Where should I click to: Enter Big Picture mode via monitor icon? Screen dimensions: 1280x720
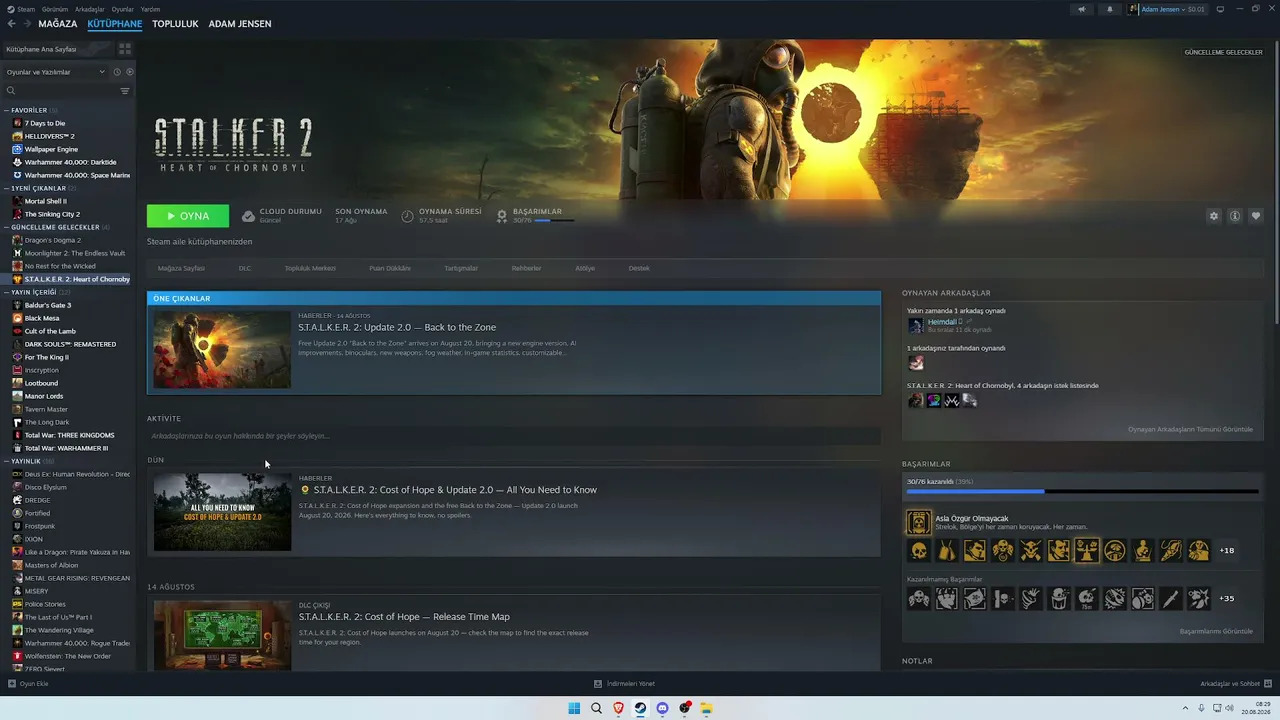pos(1219,9)
